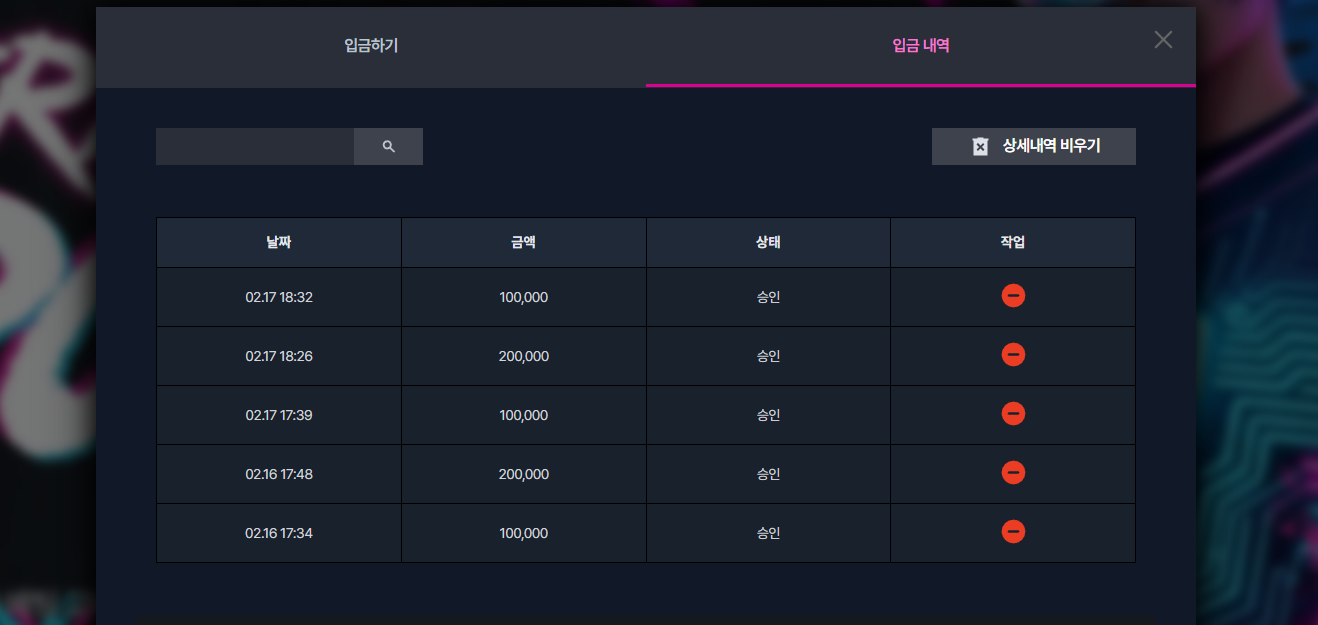Viewport: 1318px width, 625px height.
Task: Focus the search input field
Action: click(x=255, y=146)
